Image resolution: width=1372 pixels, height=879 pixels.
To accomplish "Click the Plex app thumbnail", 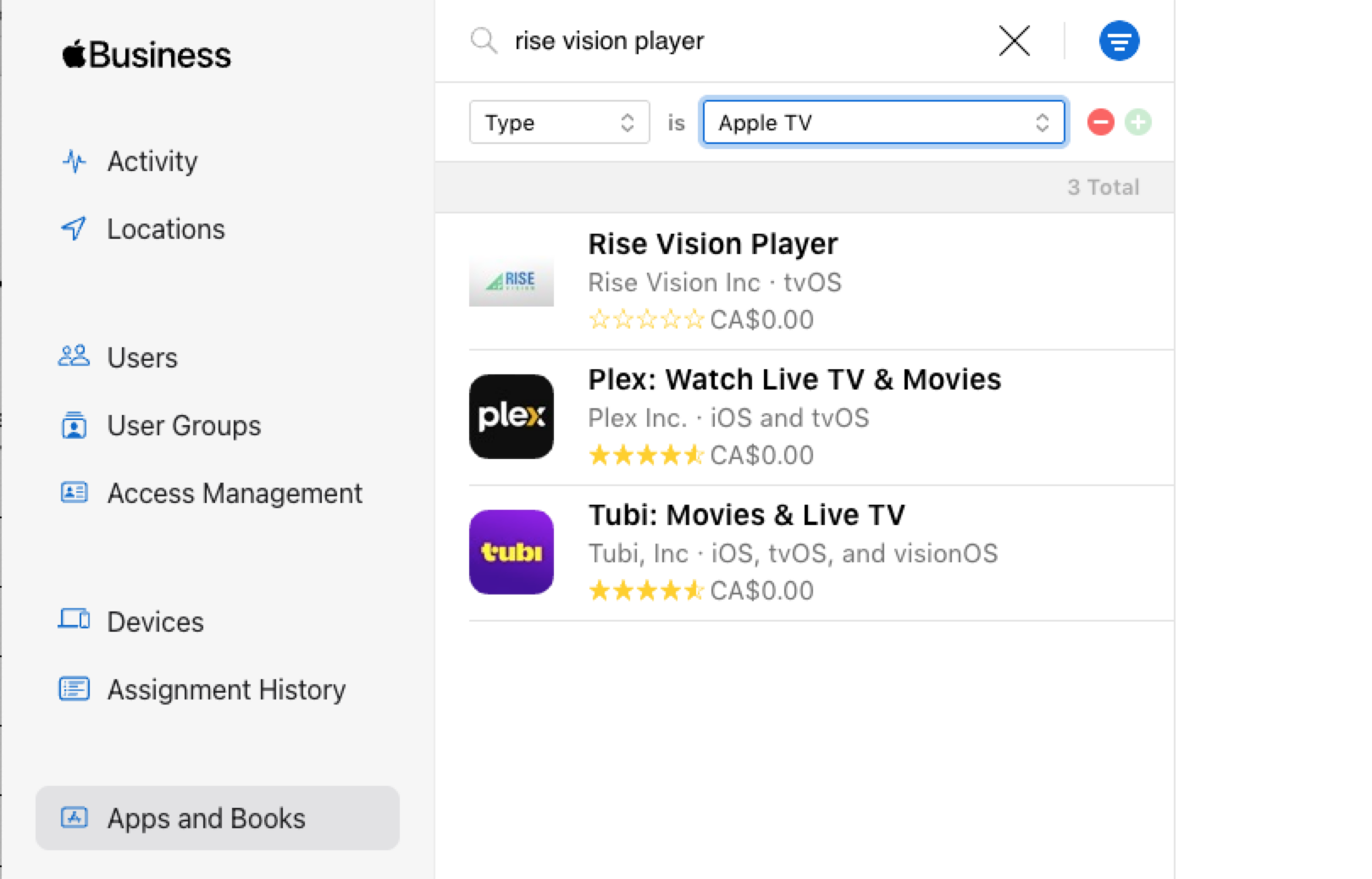I will [x=512, y=417].
